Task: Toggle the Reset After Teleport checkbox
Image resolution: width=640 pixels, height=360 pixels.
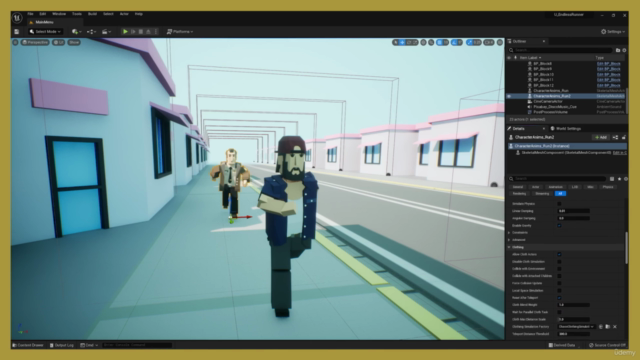Action: tap(559, 298)
